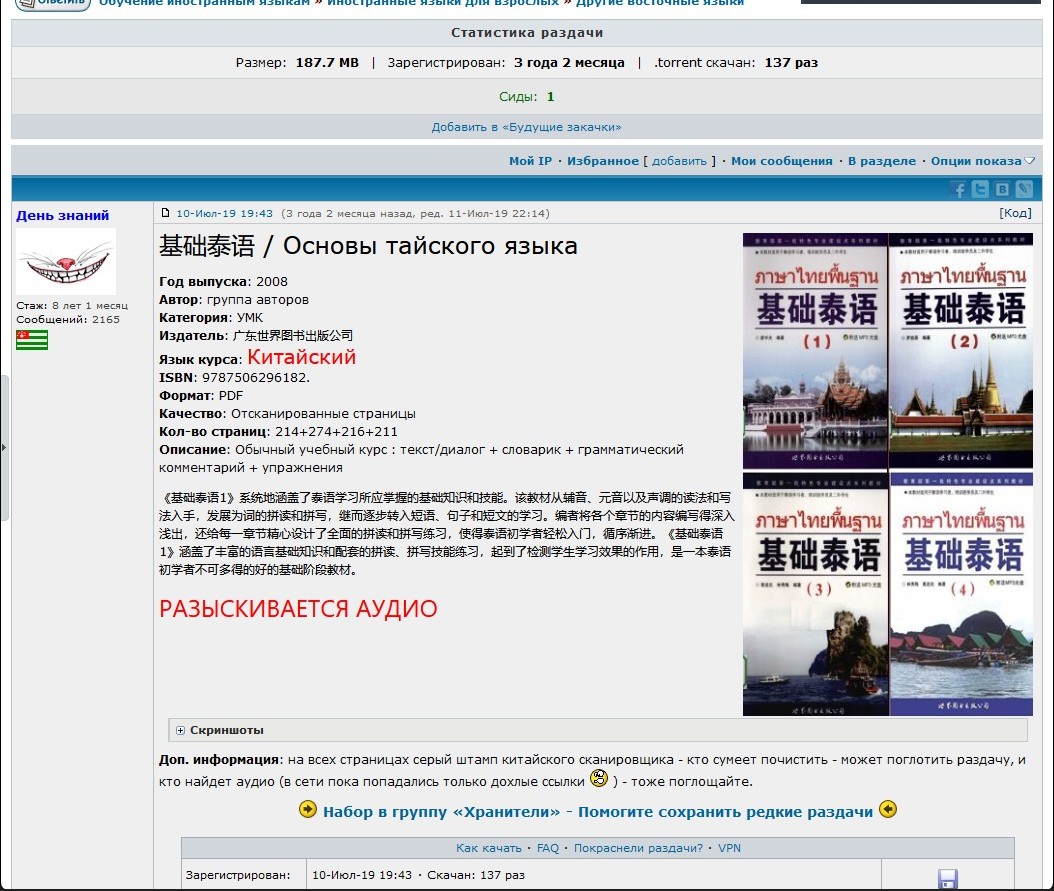Click the Статистика раздачи header
Screen dimensions: 1054x891
[527, 33]
